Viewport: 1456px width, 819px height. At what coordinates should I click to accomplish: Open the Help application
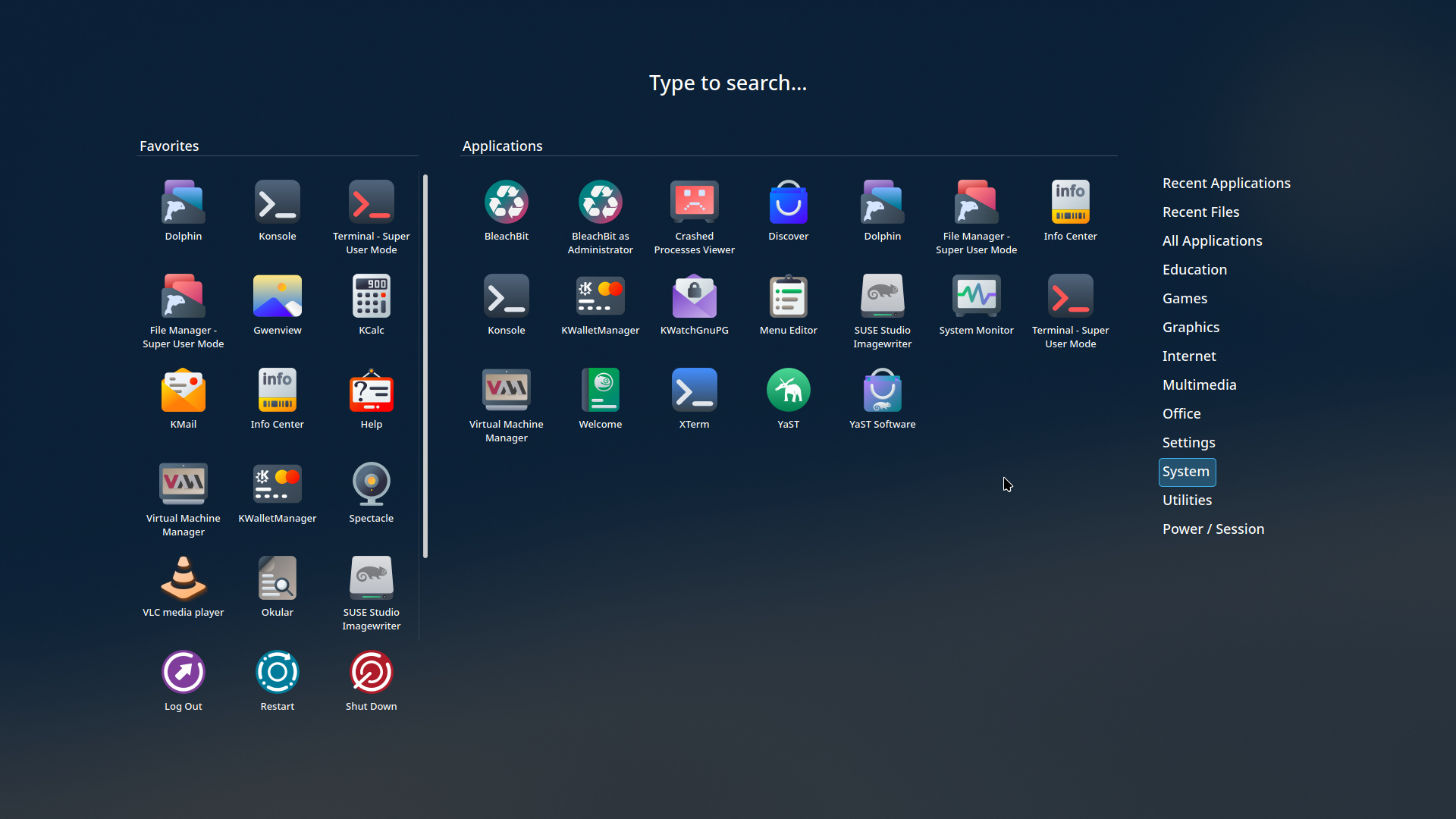pyautogui.click(x=372, y=399)
